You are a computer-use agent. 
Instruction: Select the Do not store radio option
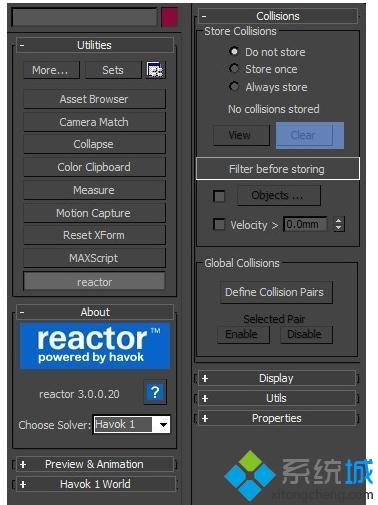point(234,51)
